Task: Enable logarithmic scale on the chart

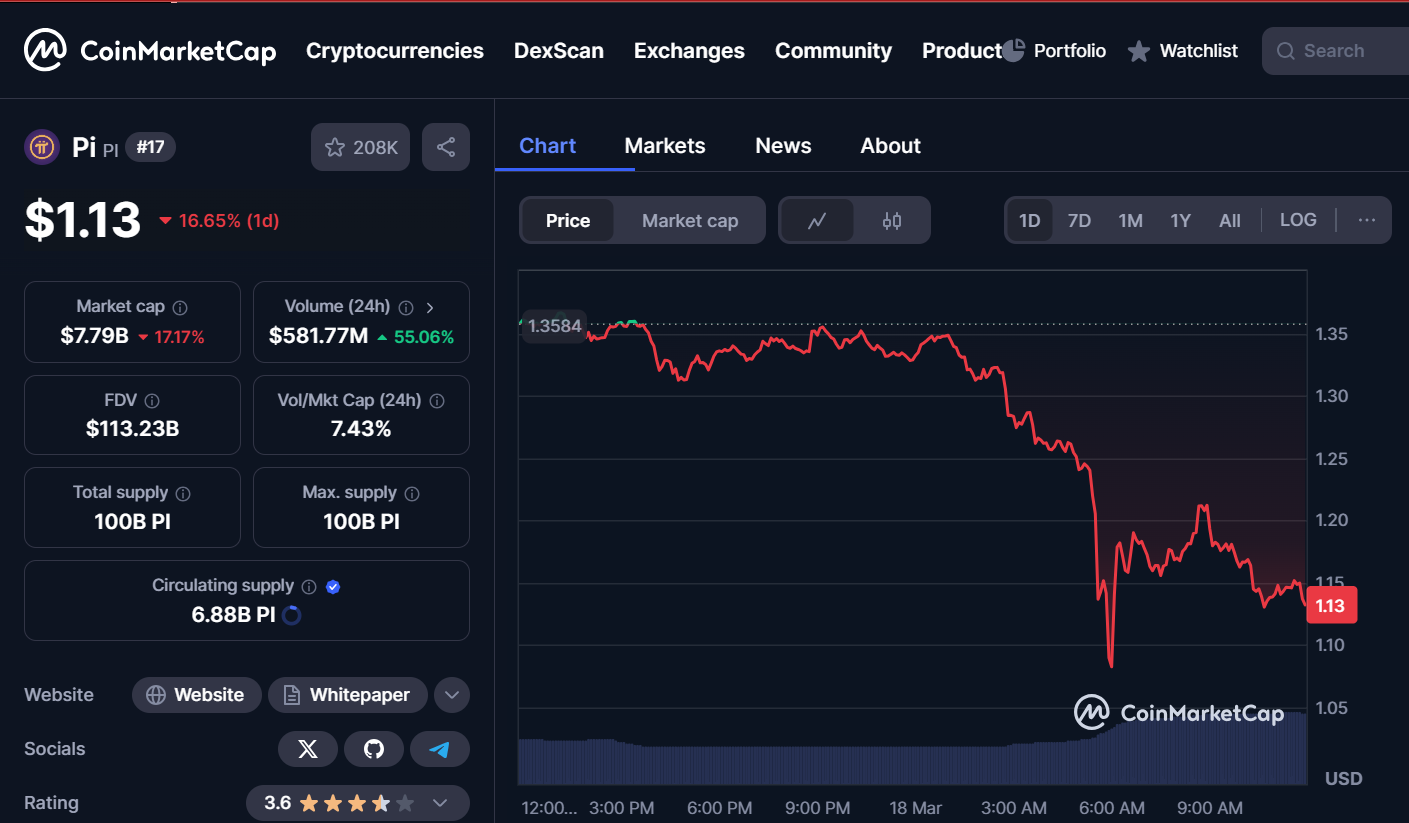Action: coord(1297,219)
